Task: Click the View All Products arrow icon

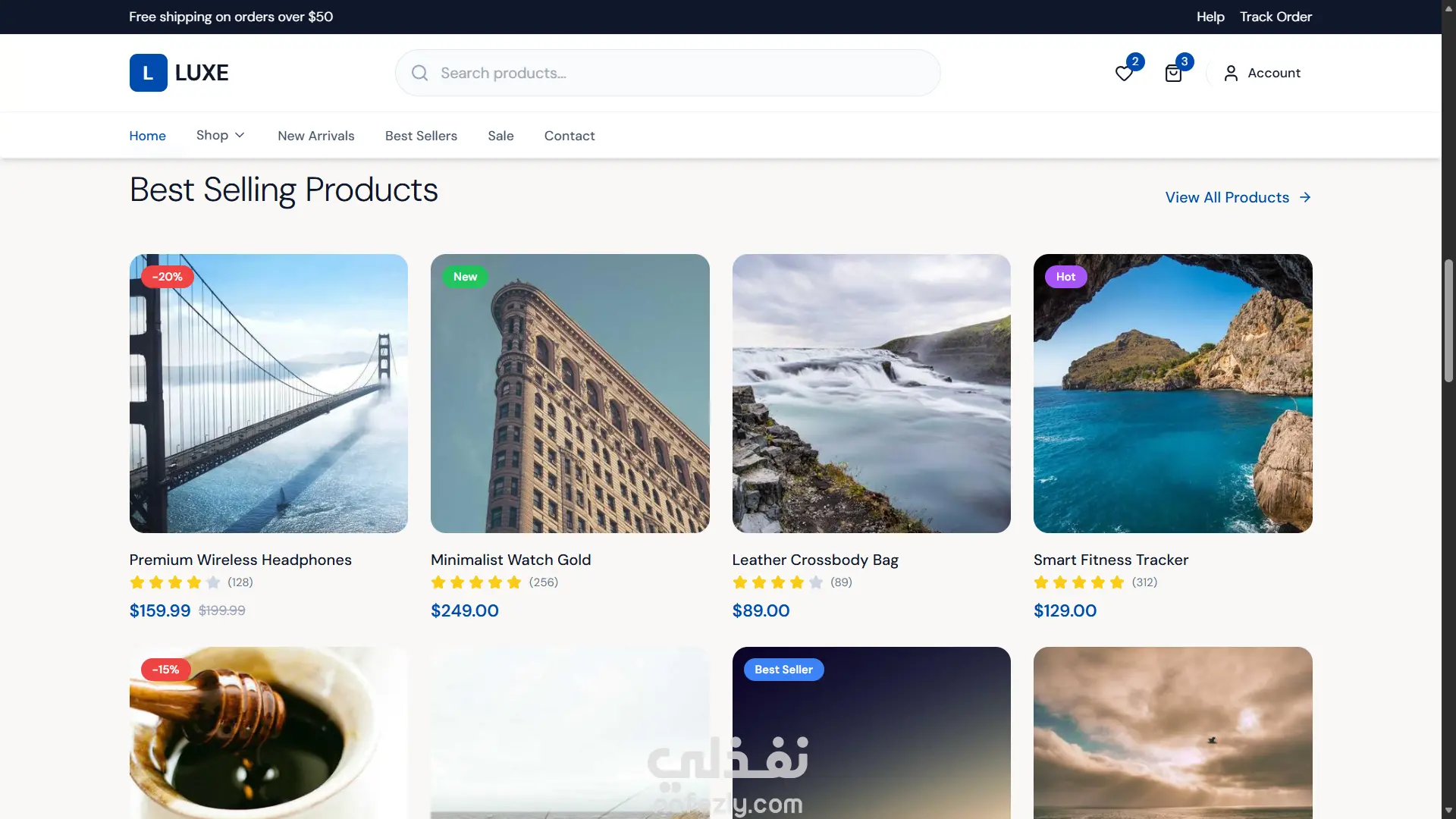Action: (x=1305, y=197)
